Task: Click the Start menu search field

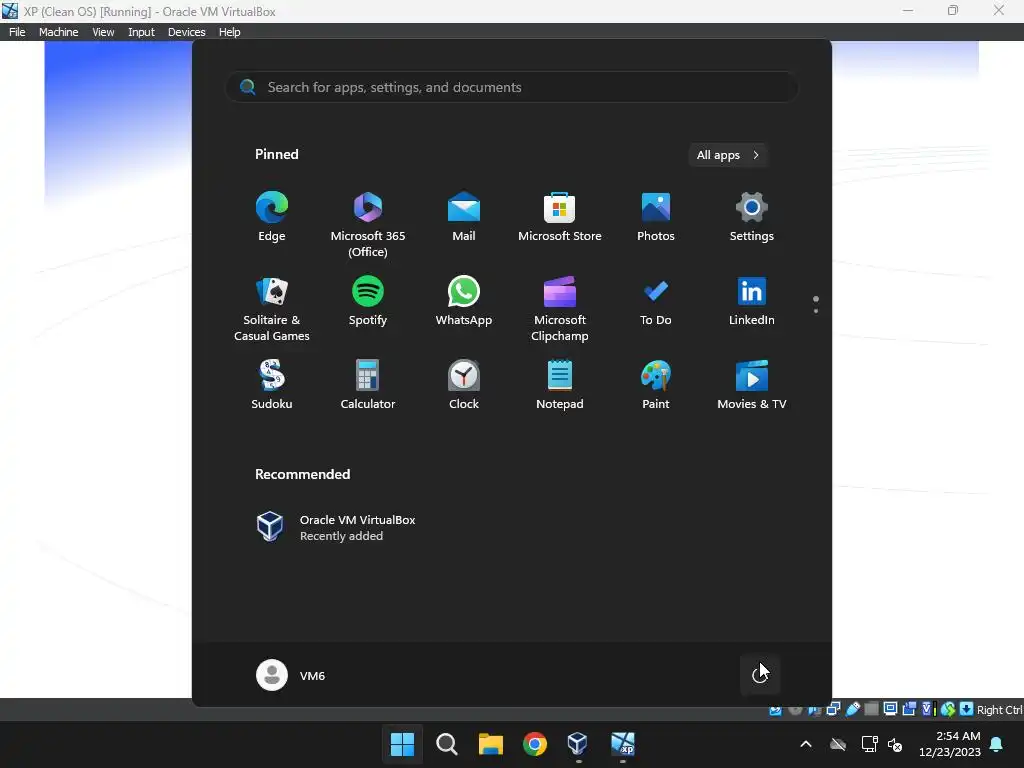Action: [x=511, y=87]
